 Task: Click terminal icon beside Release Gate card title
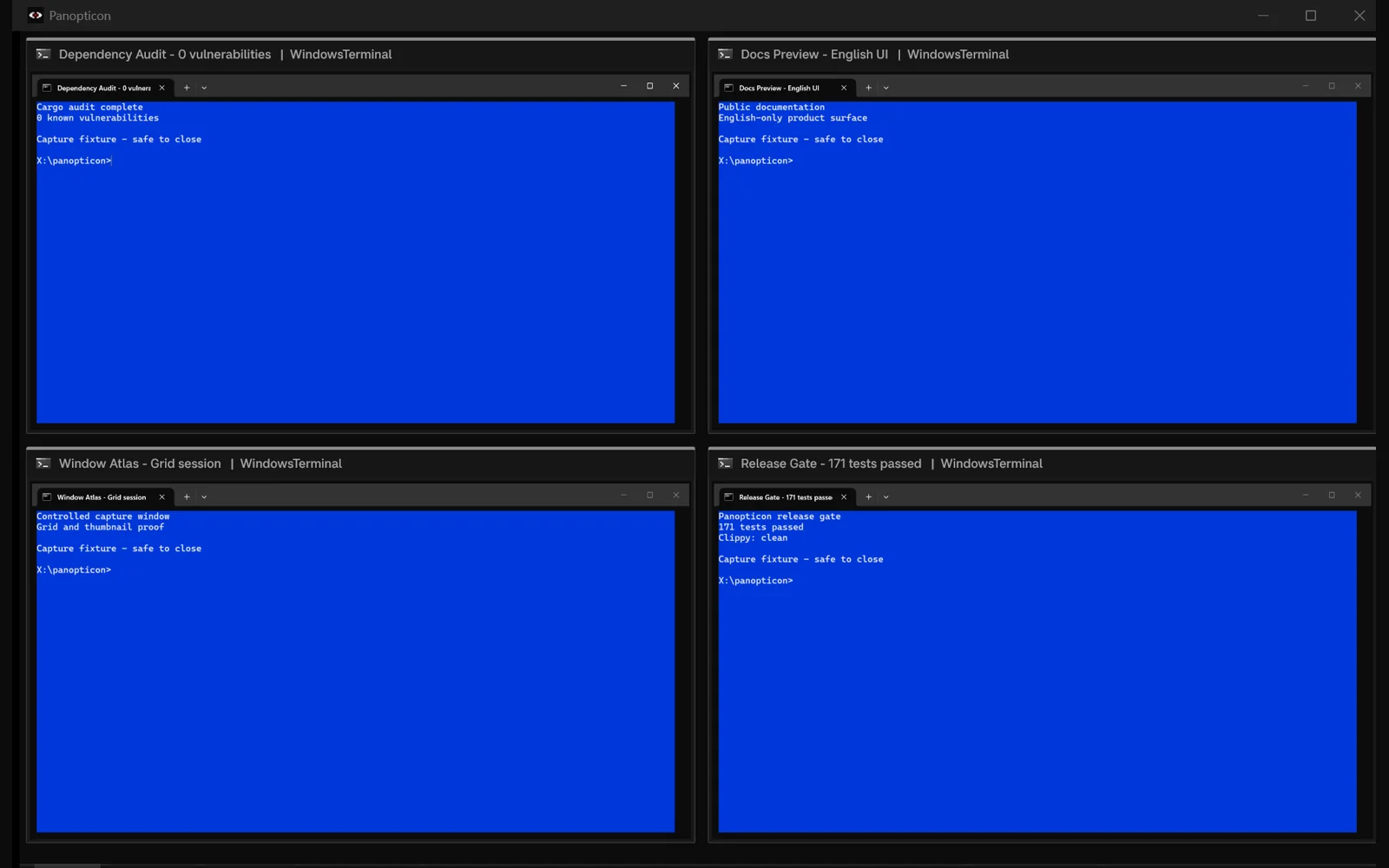coord(725,464)
